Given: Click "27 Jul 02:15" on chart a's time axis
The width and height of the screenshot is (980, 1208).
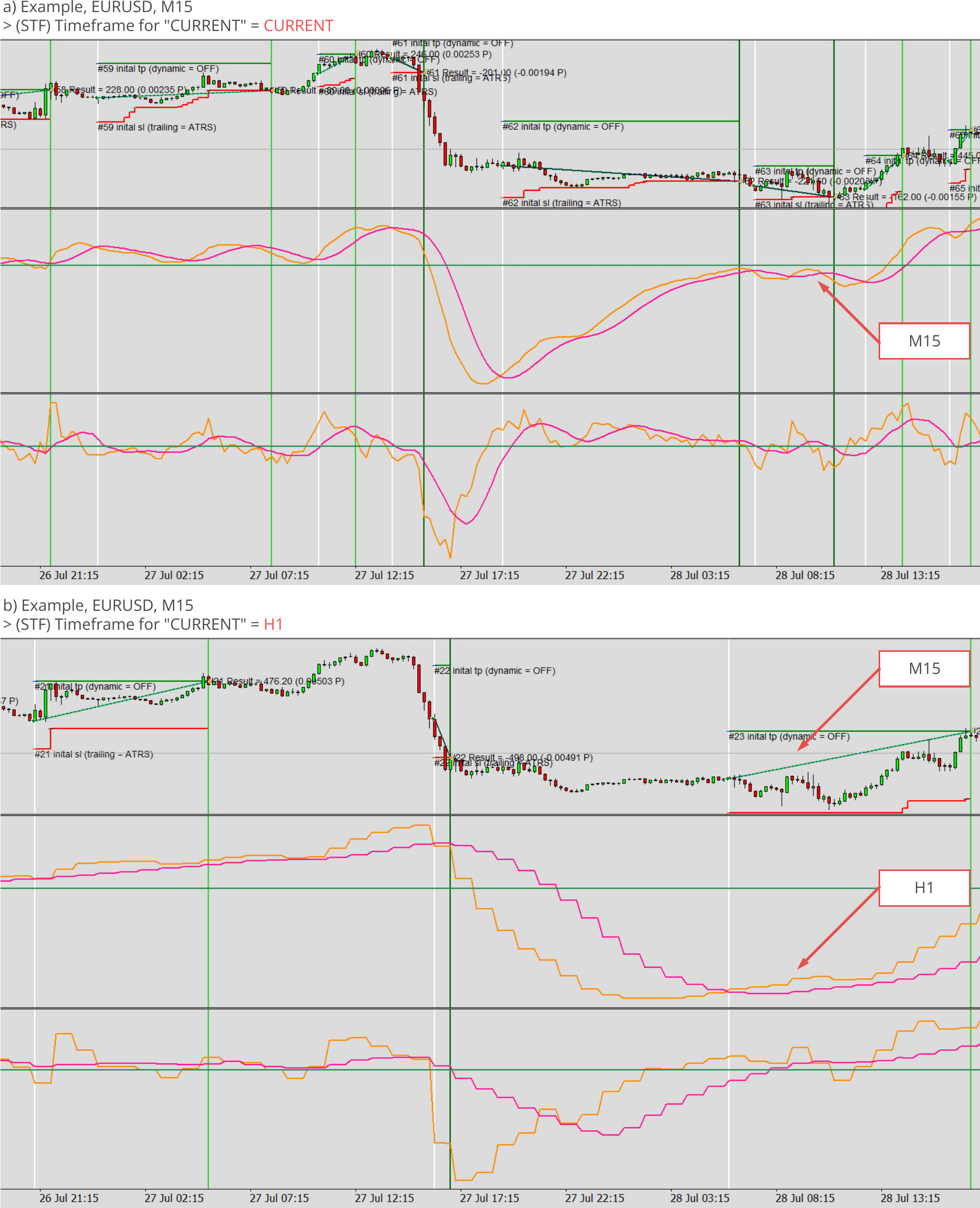Looking at the screenshot, I should point(174,576).
